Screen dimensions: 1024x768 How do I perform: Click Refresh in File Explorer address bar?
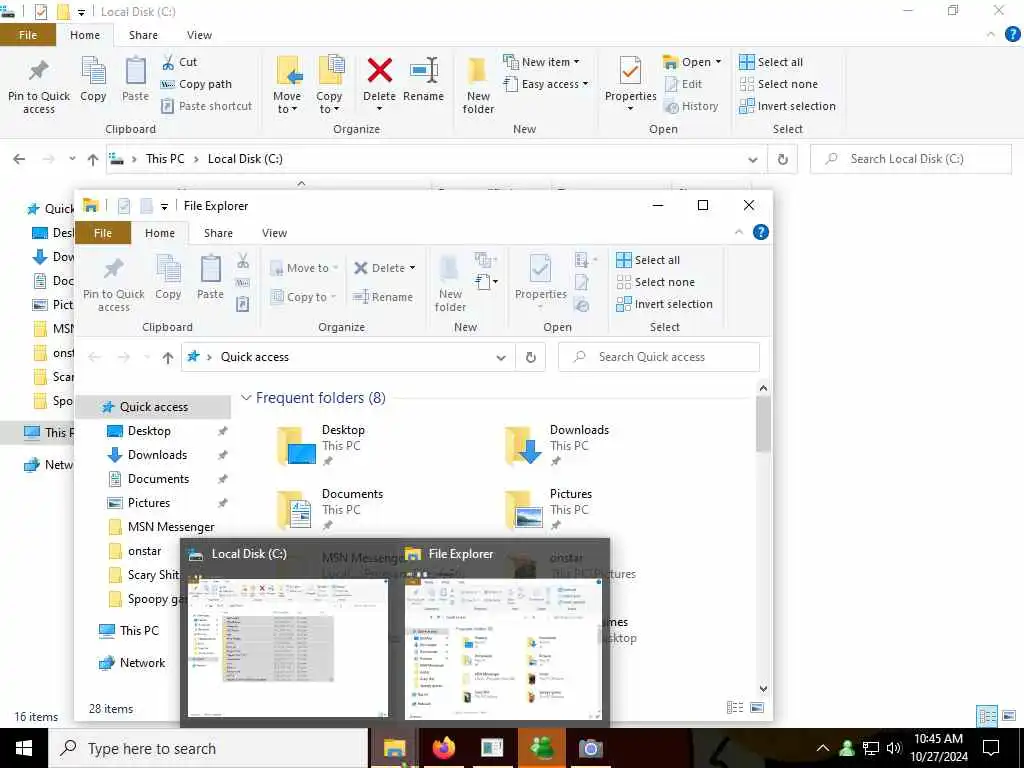[x=530, y=357]
